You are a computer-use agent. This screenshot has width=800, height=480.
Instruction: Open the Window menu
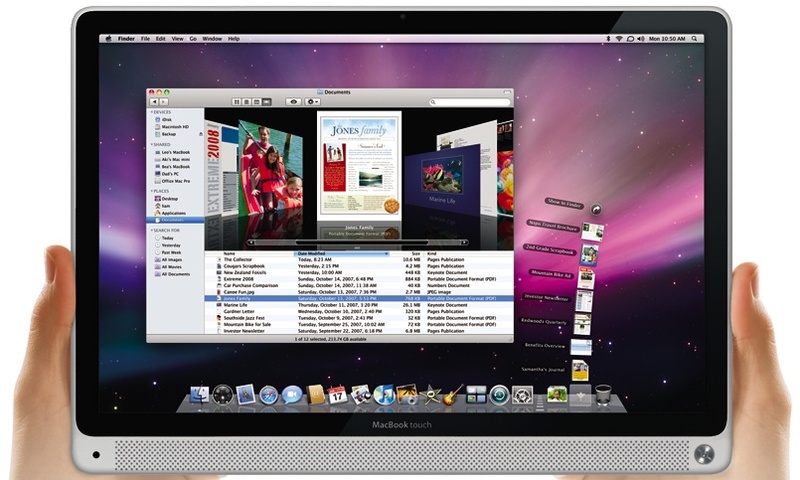[212, 39]
